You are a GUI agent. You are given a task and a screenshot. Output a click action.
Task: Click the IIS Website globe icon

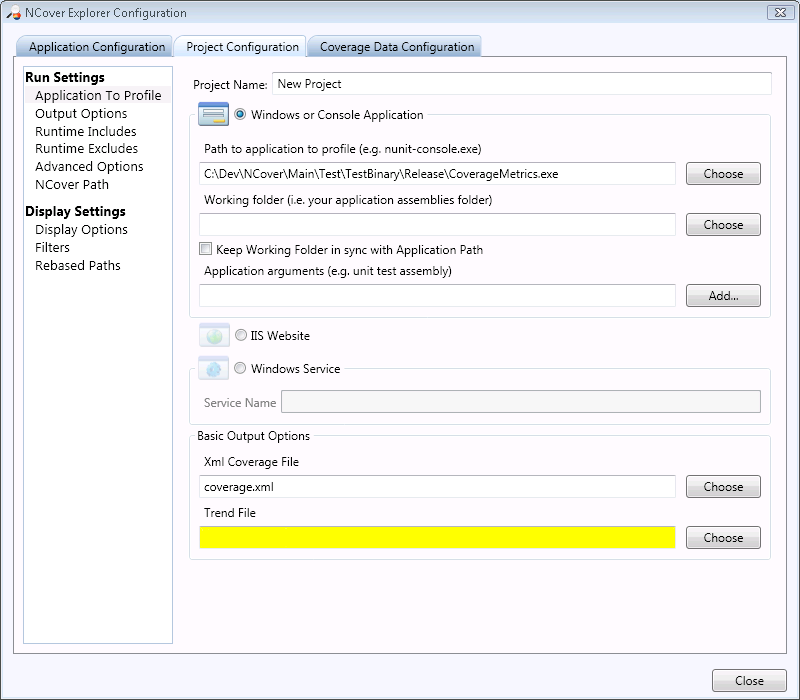click(214, 336)
